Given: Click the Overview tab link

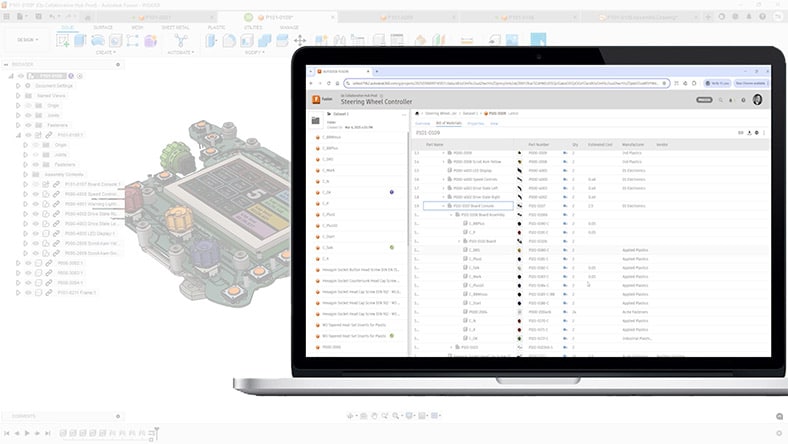Looking at the screenshot, I should 423,124.
